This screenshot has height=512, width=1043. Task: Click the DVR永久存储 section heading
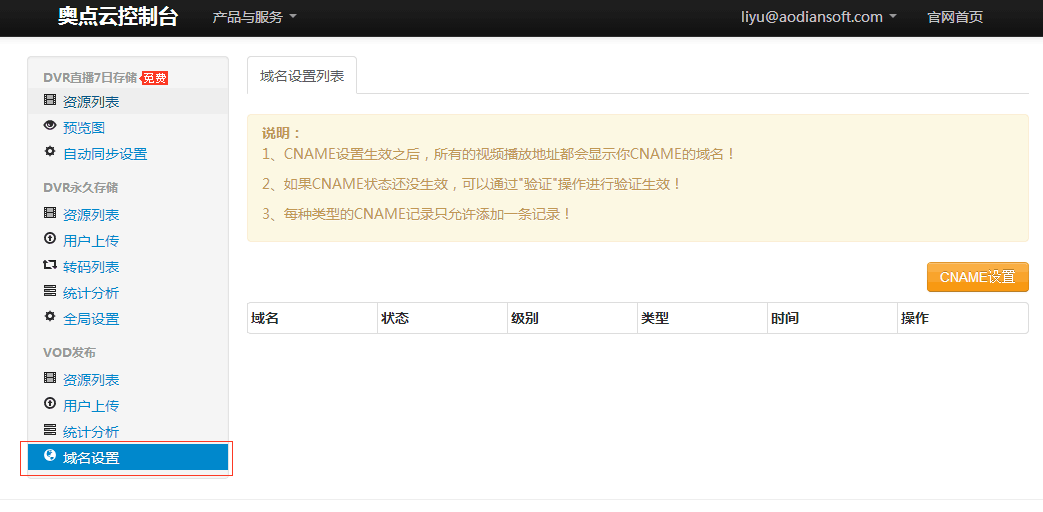coord(80,188)
